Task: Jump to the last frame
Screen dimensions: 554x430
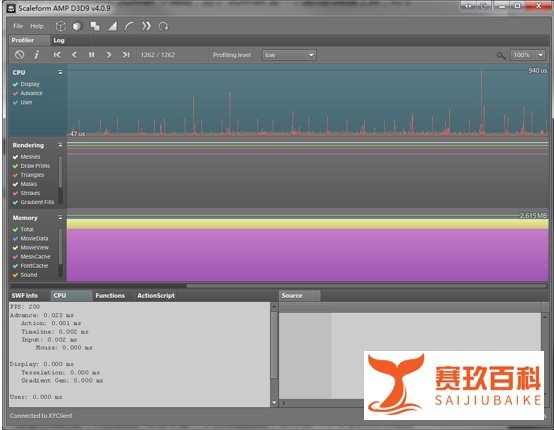Action: [x=126, y=55]
